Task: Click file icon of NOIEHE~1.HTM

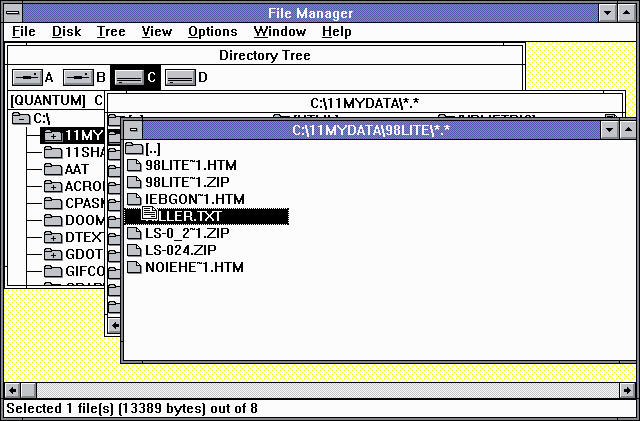Action: click(134, 267)
